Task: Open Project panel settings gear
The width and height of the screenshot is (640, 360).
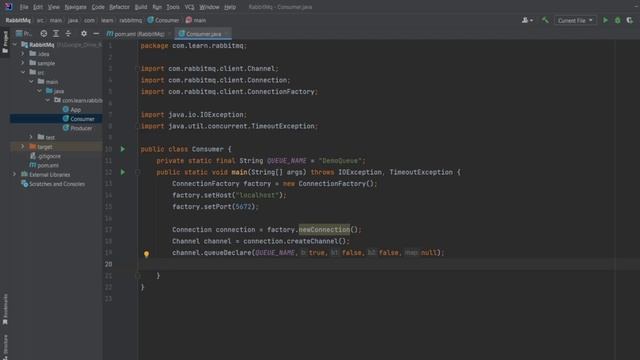Action: [x=84, y=33]
